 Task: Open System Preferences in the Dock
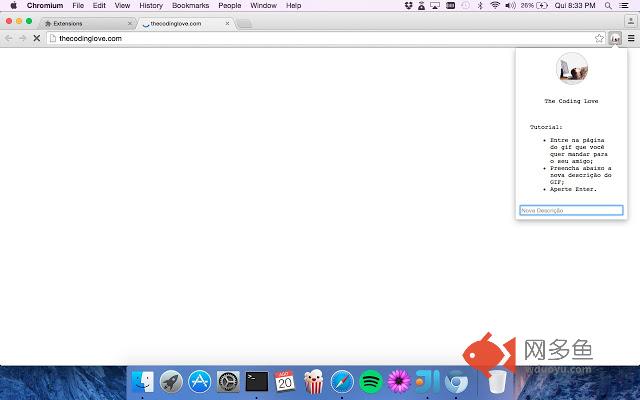(x=228, y=382)
